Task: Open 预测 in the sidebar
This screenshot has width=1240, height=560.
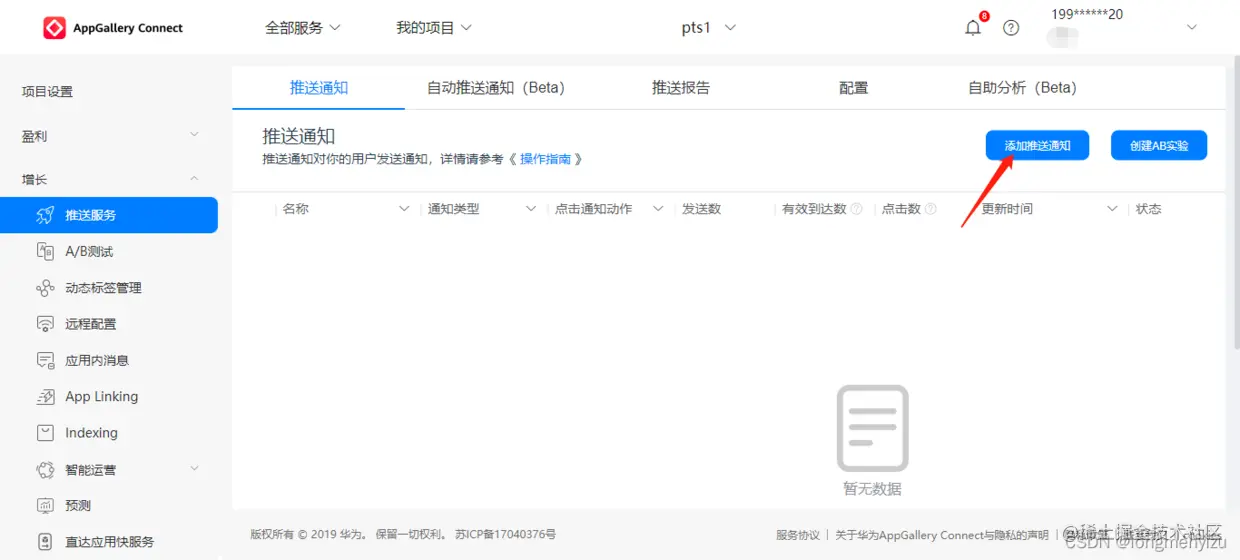Action: pyautogui.click(x=78, y=506)
